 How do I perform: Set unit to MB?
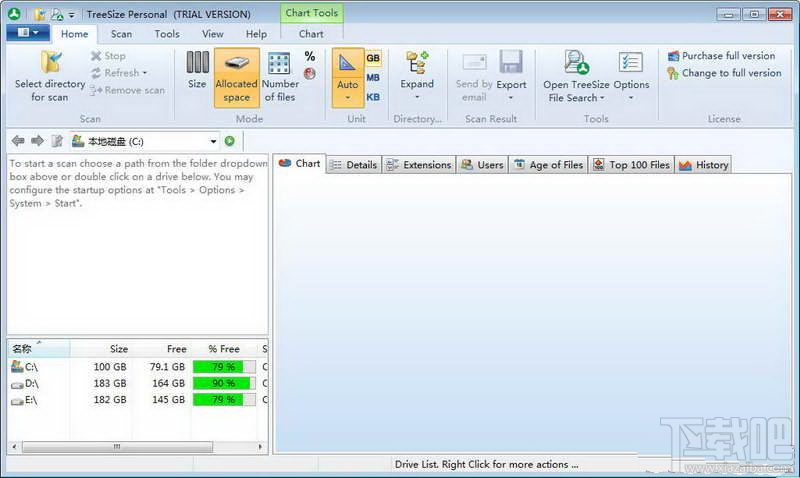pos(373,78)
